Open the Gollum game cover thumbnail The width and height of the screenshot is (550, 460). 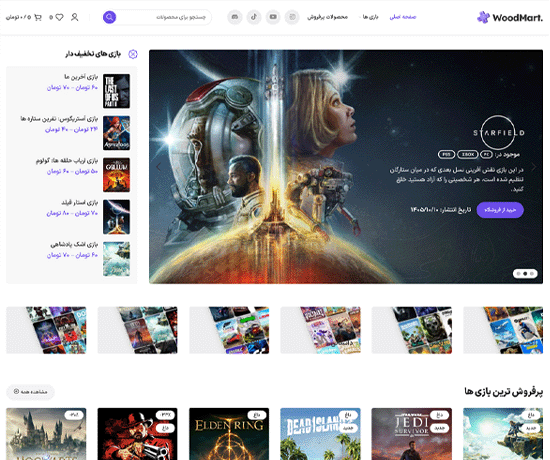[116, 175]
